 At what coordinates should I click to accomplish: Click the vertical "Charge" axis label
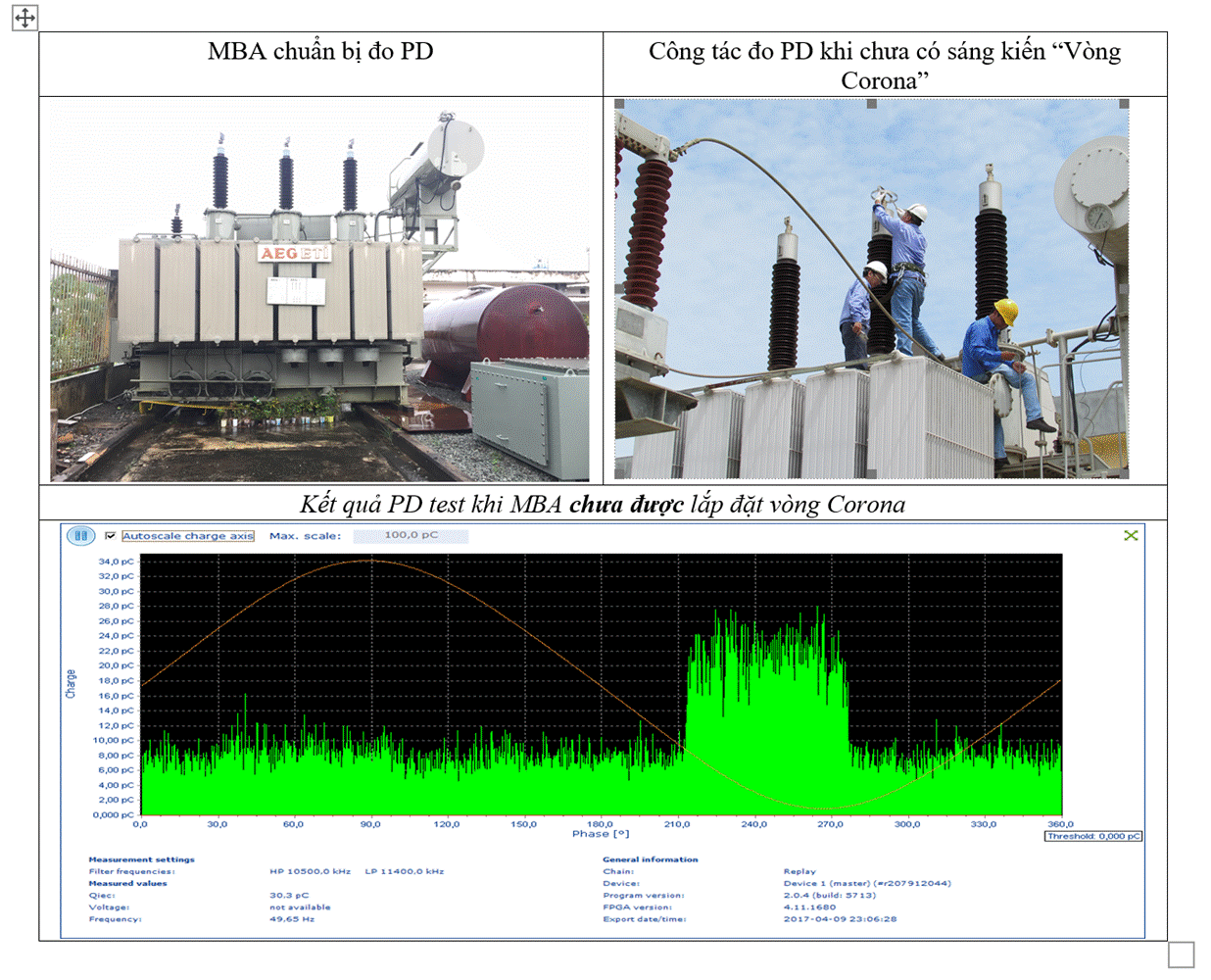pyautogui.click(x=71, y=684)
